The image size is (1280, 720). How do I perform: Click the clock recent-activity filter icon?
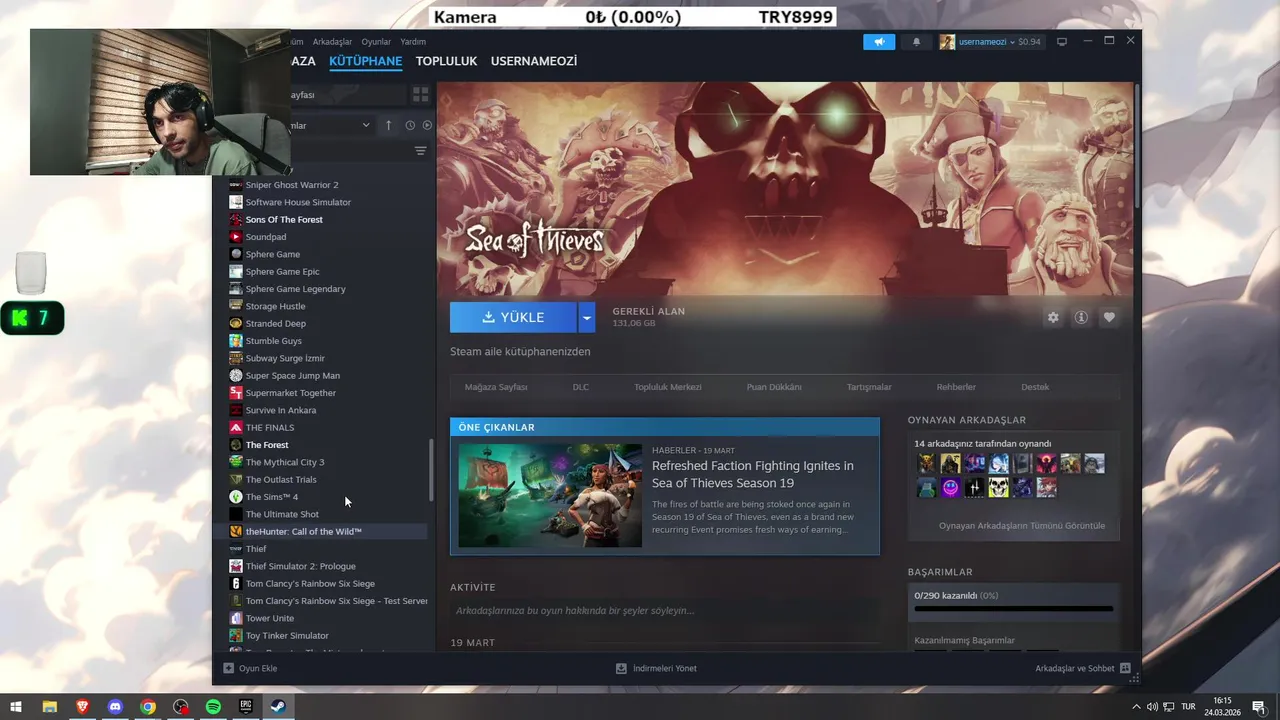410,125
